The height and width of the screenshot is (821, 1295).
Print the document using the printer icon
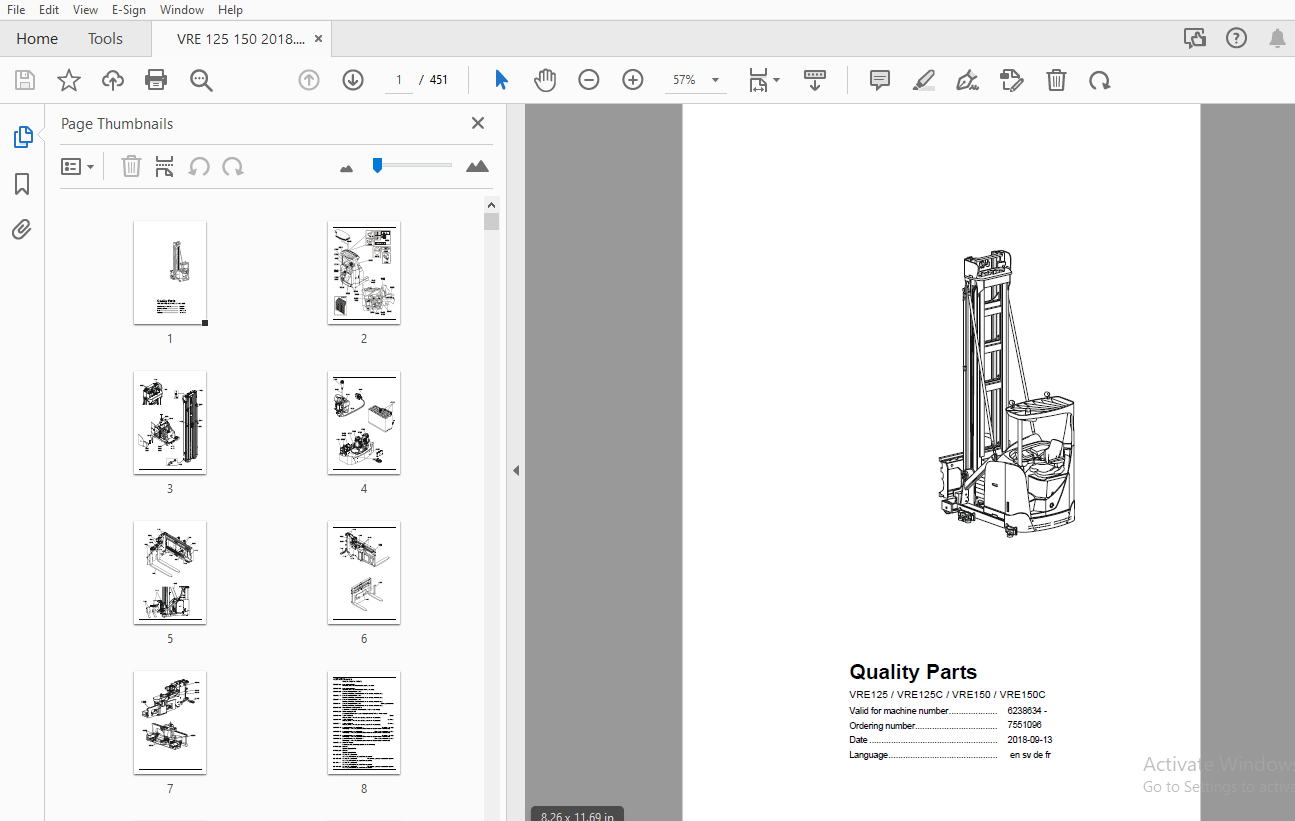(156, 80)
